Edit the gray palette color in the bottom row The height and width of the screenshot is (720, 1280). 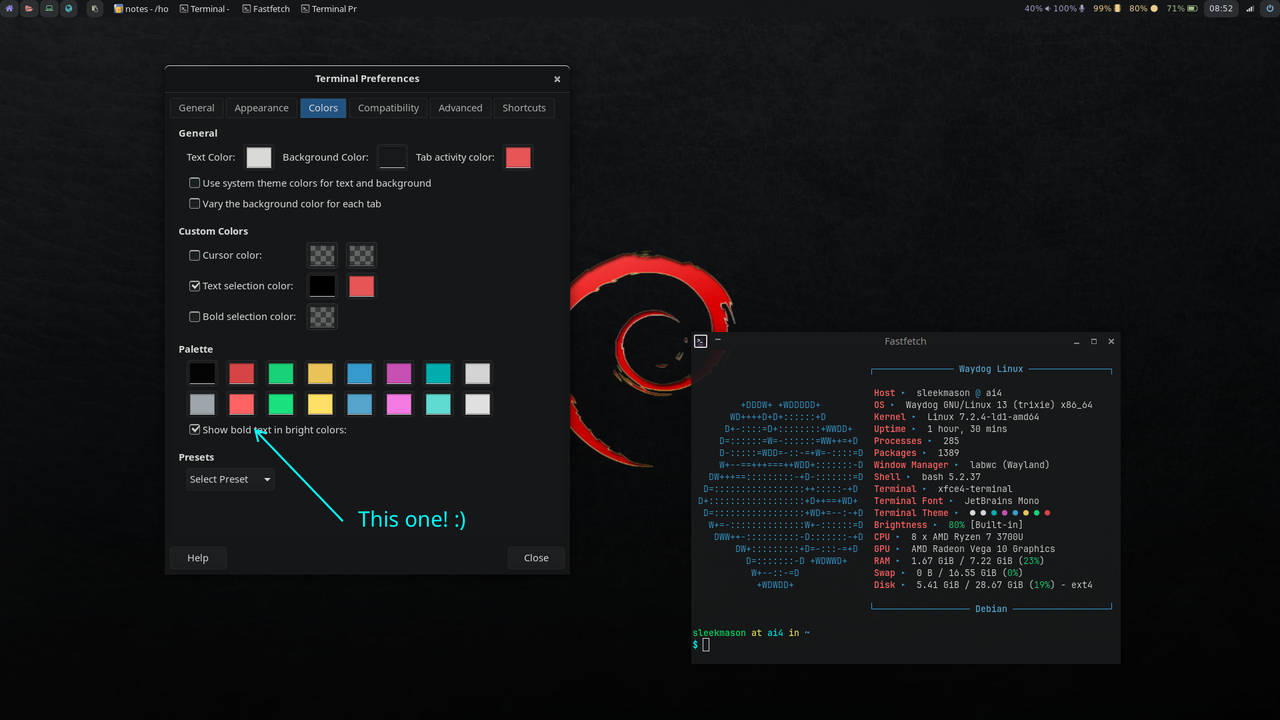202,404
